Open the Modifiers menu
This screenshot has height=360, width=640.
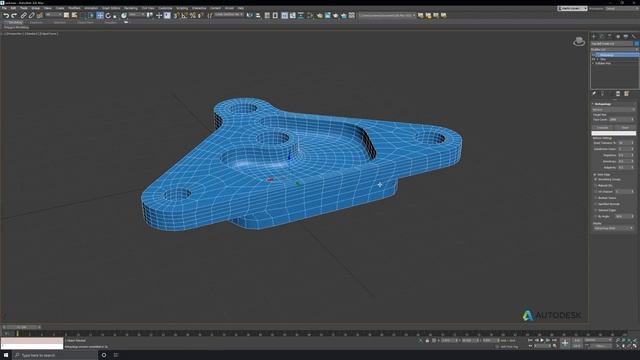(x=74, y=8)
